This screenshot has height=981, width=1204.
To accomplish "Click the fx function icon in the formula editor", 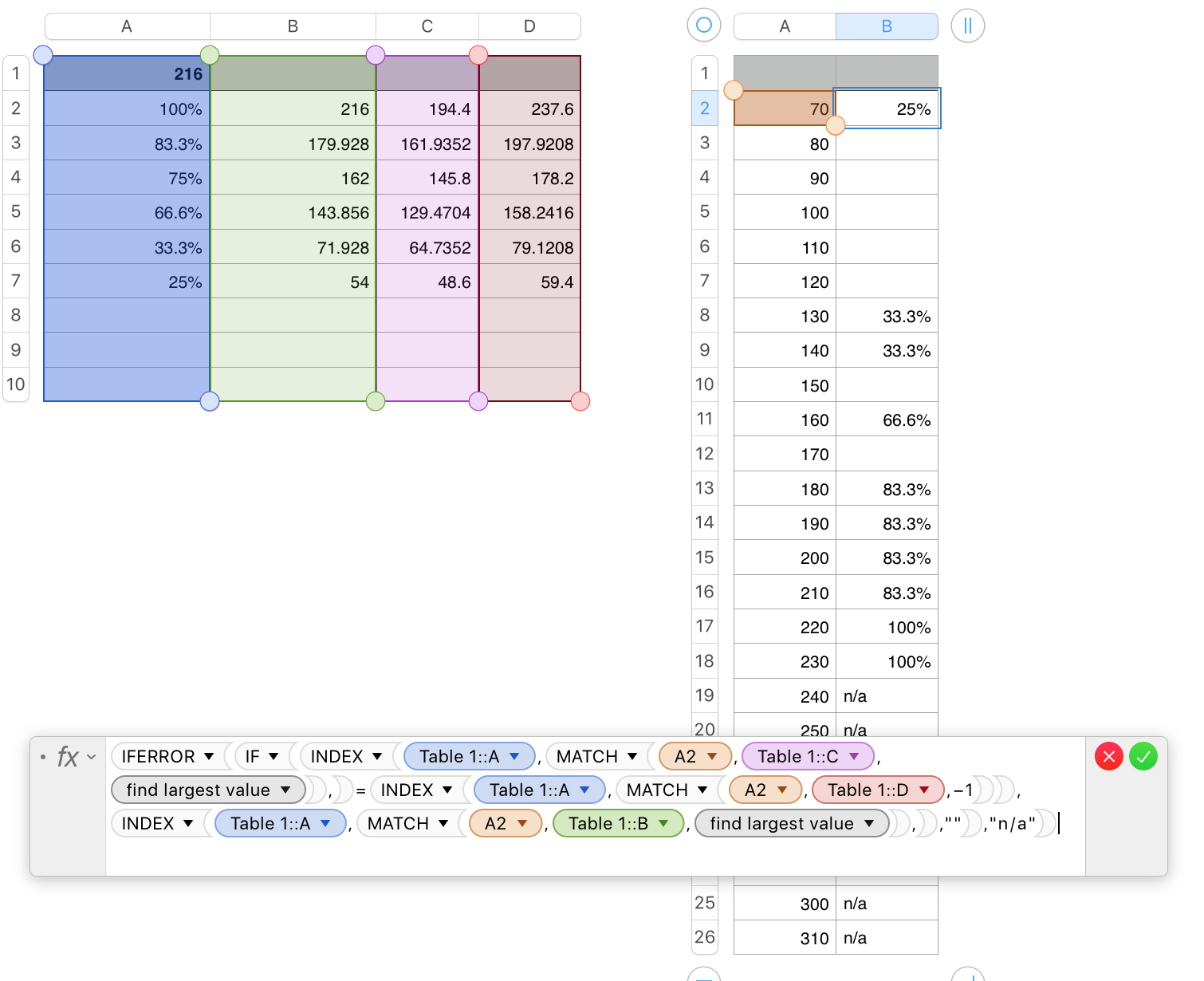I will tap(68, 756).
